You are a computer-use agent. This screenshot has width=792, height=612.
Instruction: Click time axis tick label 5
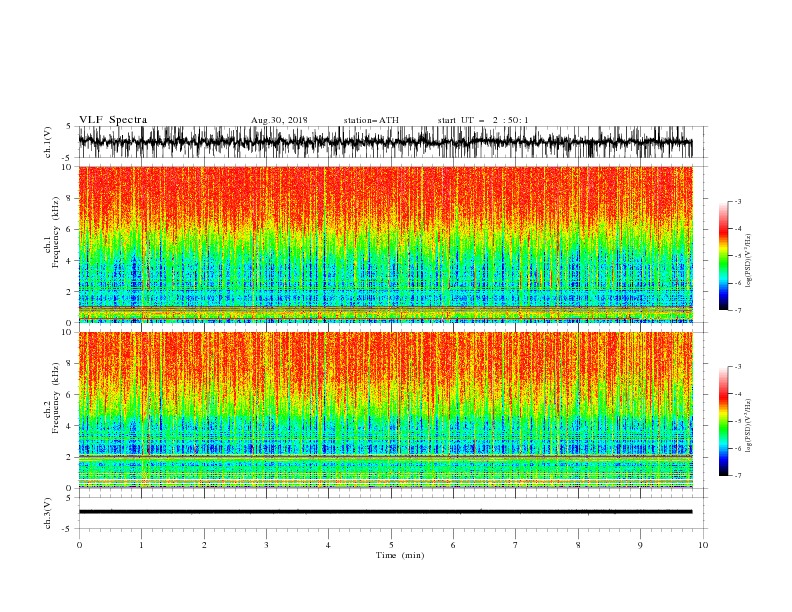point(391,545)
